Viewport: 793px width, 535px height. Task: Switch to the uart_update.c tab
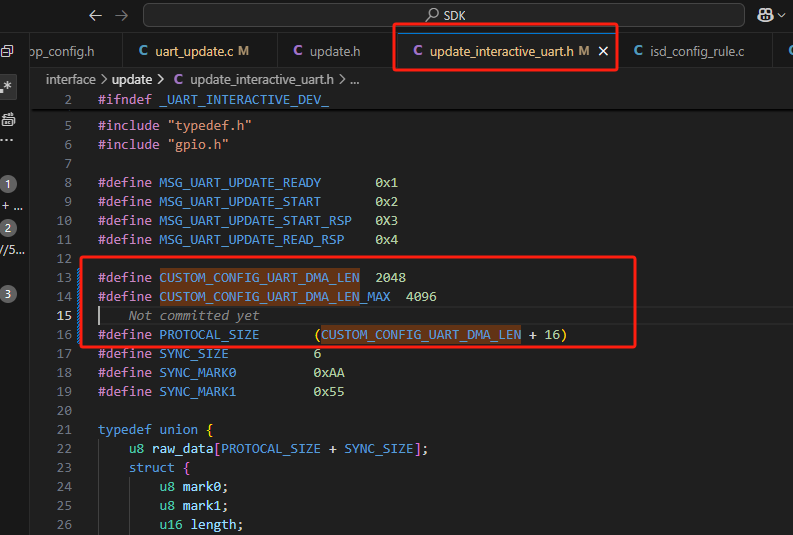(200, 51)
